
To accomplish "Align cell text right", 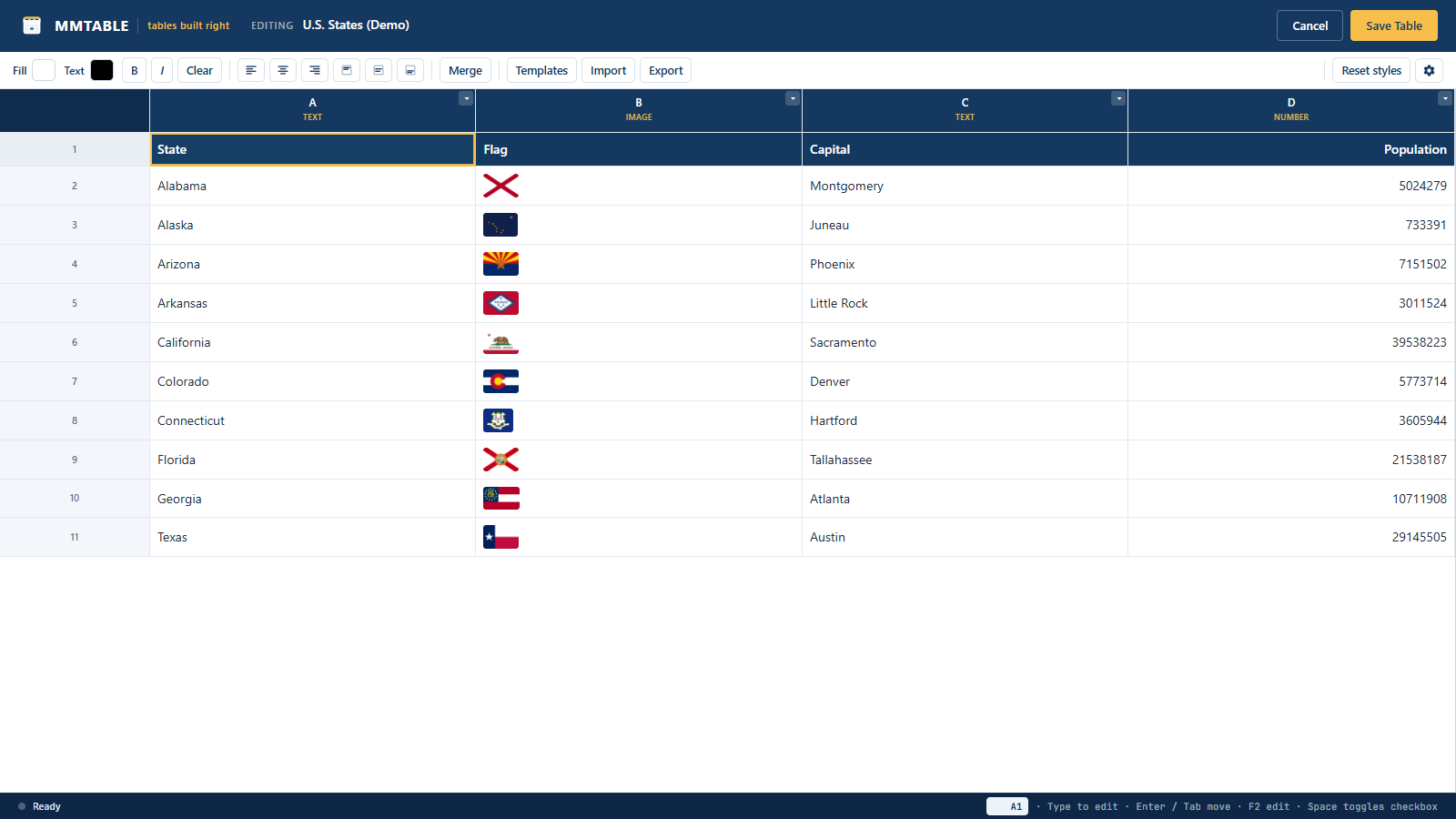I will [315, 70].
